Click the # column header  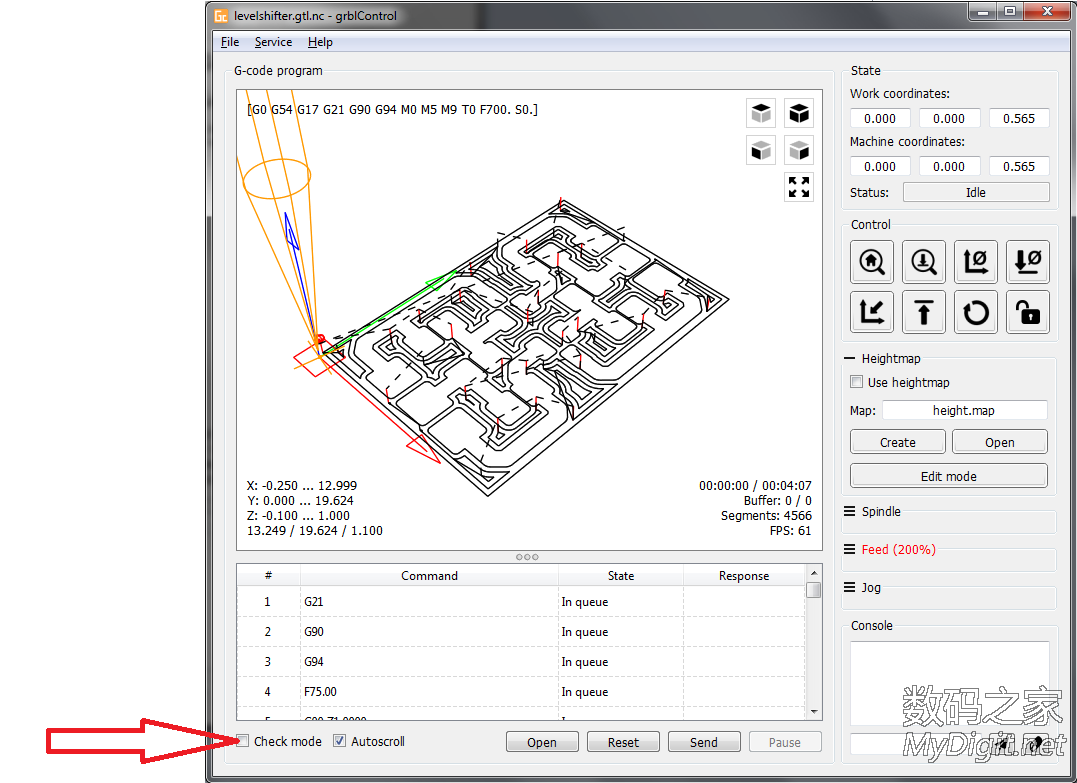pyautogui.click(x=269, y=576)
